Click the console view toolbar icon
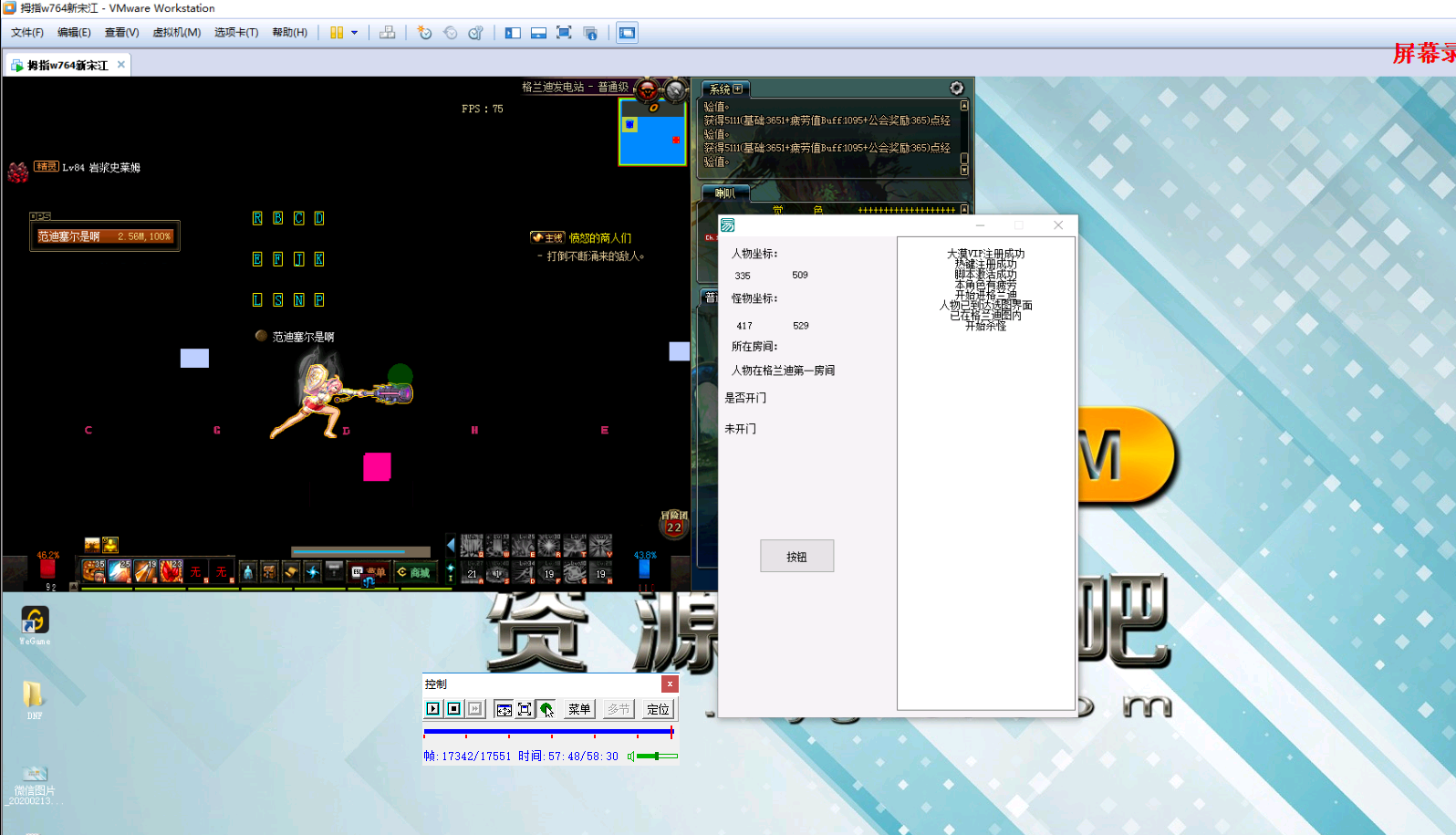The width and height of the screenshot is (1456, 835). [627, 33]
